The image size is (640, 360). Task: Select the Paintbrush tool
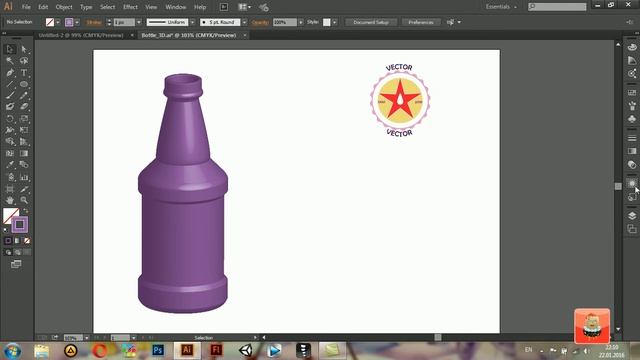10,96
